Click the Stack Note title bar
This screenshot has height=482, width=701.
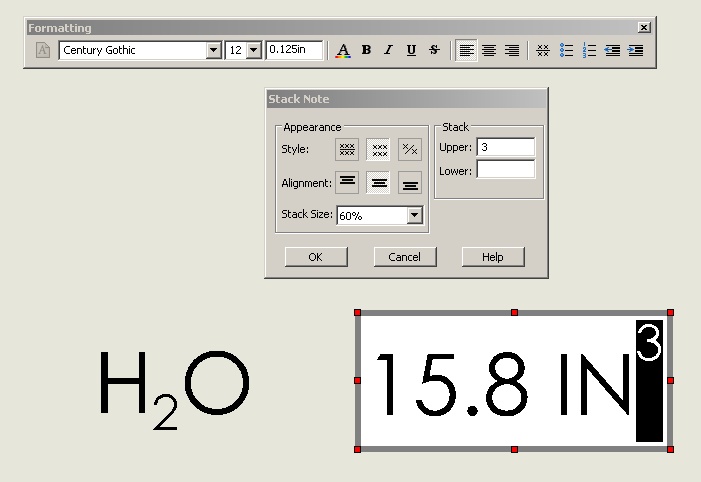406,99
